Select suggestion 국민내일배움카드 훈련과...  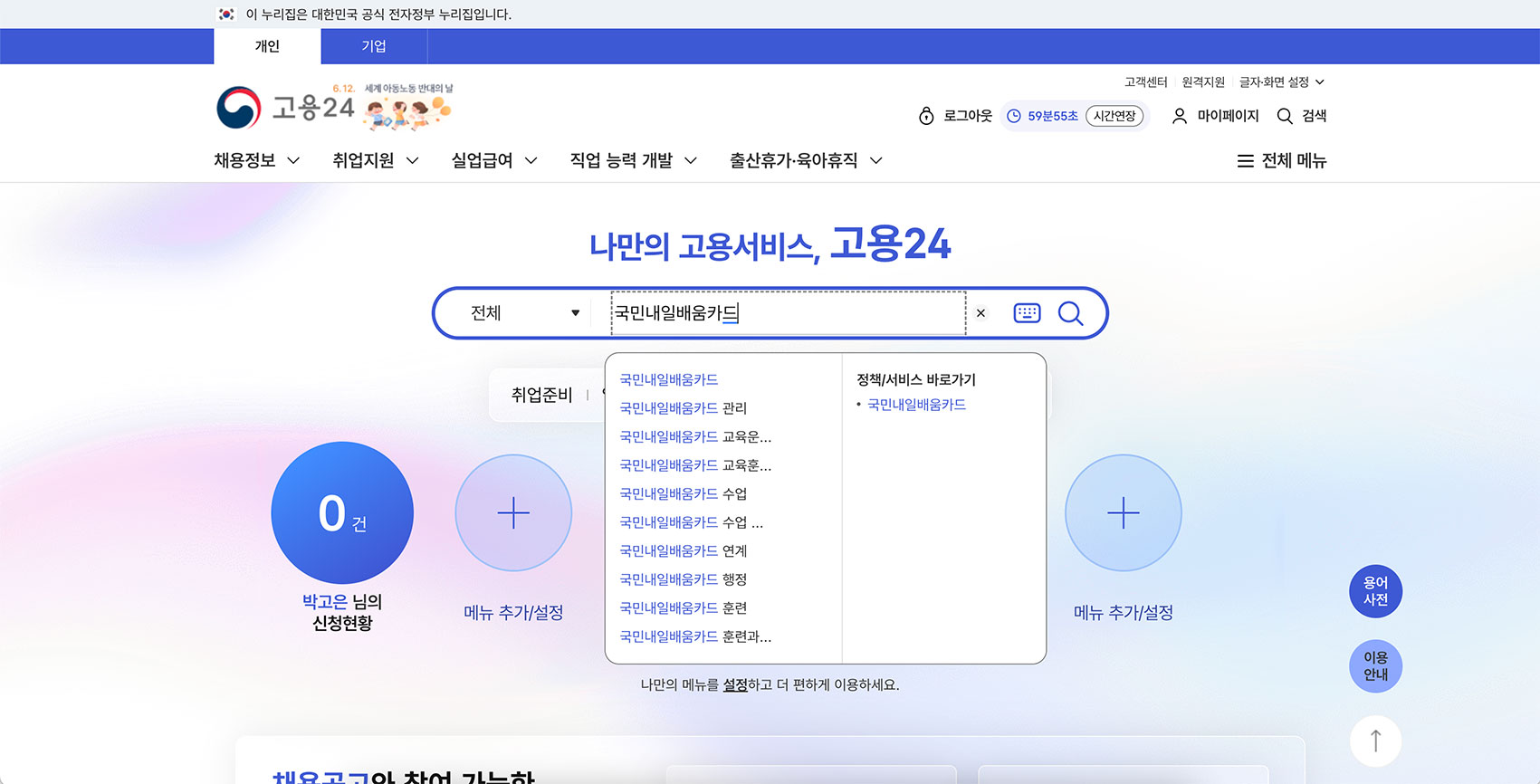tap(695, 636)
